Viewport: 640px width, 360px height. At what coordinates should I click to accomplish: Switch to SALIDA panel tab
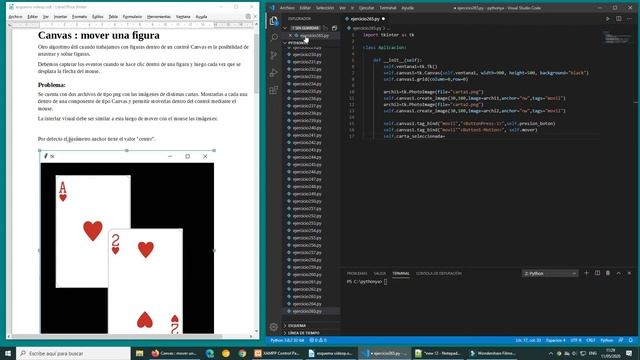pos(380,273)
